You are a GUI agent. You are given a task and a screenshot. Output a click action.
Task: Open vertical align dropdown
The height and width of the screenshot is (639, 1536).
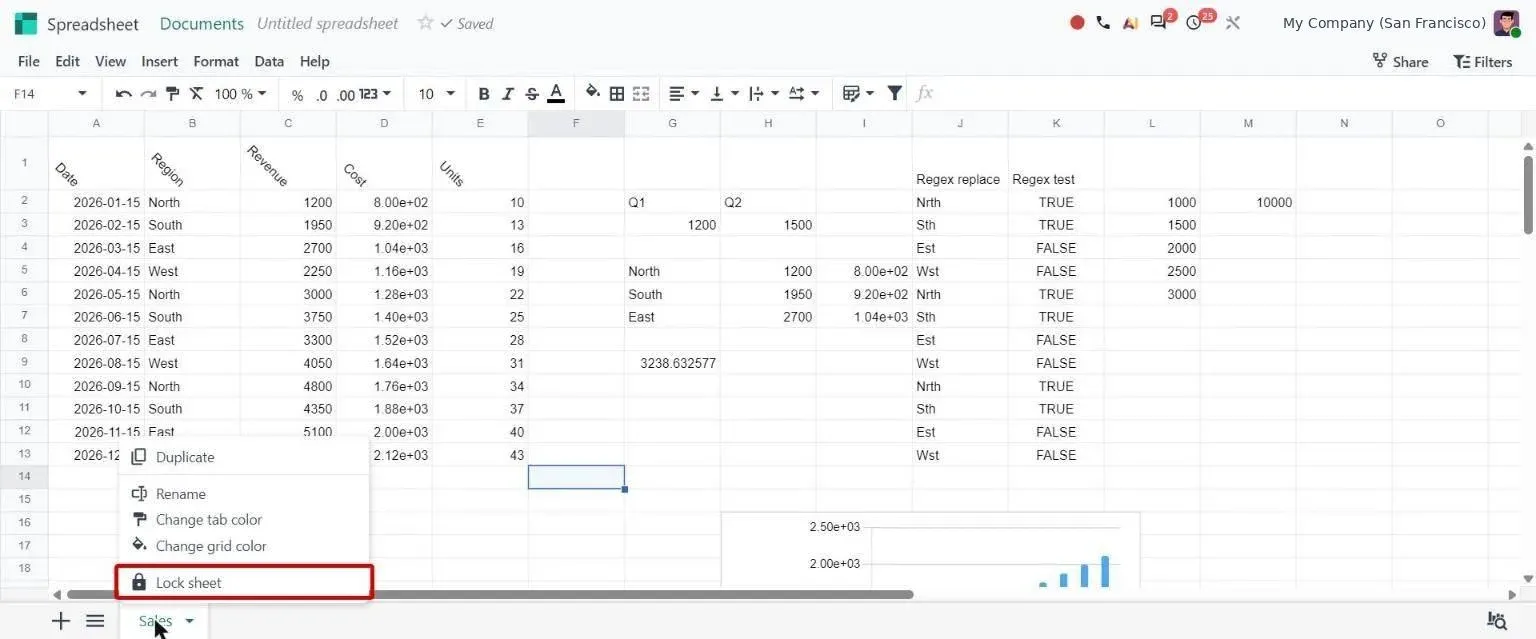click(x=724, y=94)
